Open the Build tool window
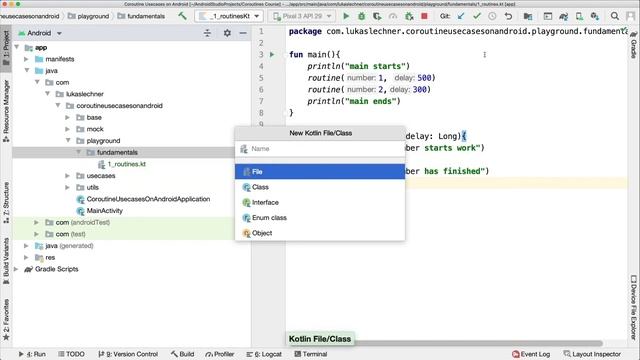This screenshot has width=640, height=360. tap(182, 354)
